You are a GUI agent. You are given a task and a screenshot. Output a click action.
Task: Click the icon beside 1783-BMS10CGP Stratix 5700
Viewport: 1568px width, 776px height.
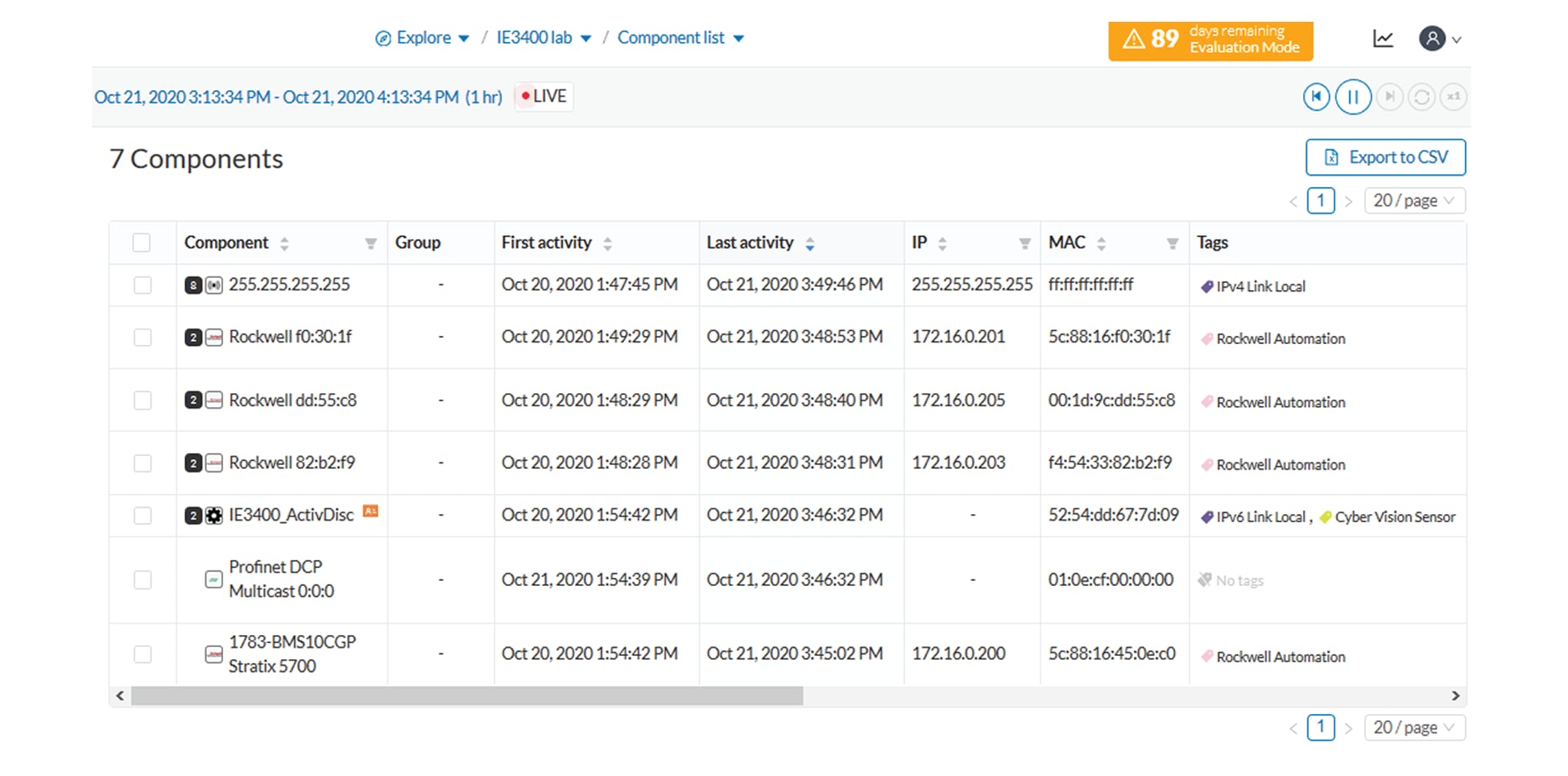point(213,654)
